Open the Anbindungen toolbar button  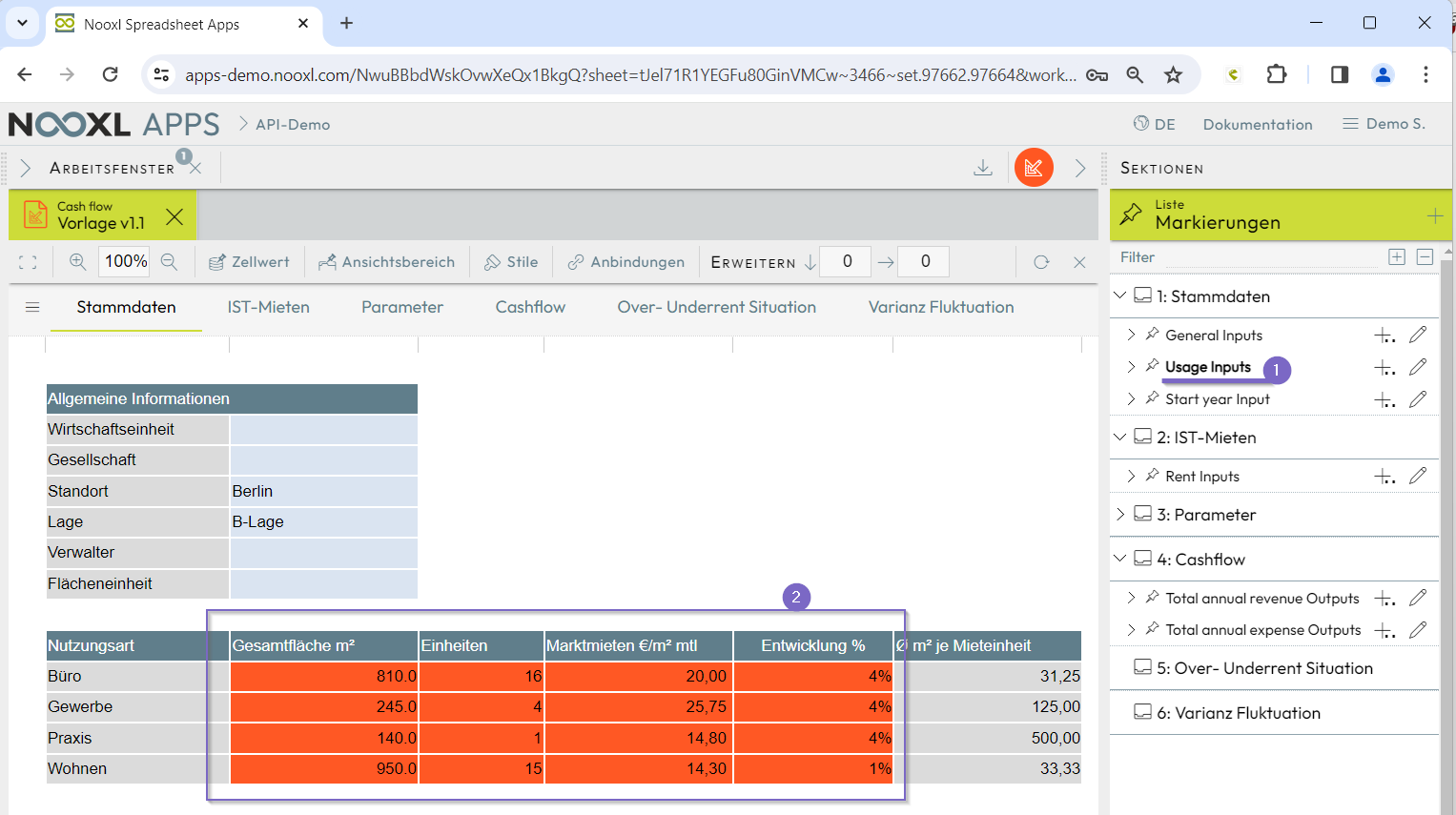tap(625, 262)
